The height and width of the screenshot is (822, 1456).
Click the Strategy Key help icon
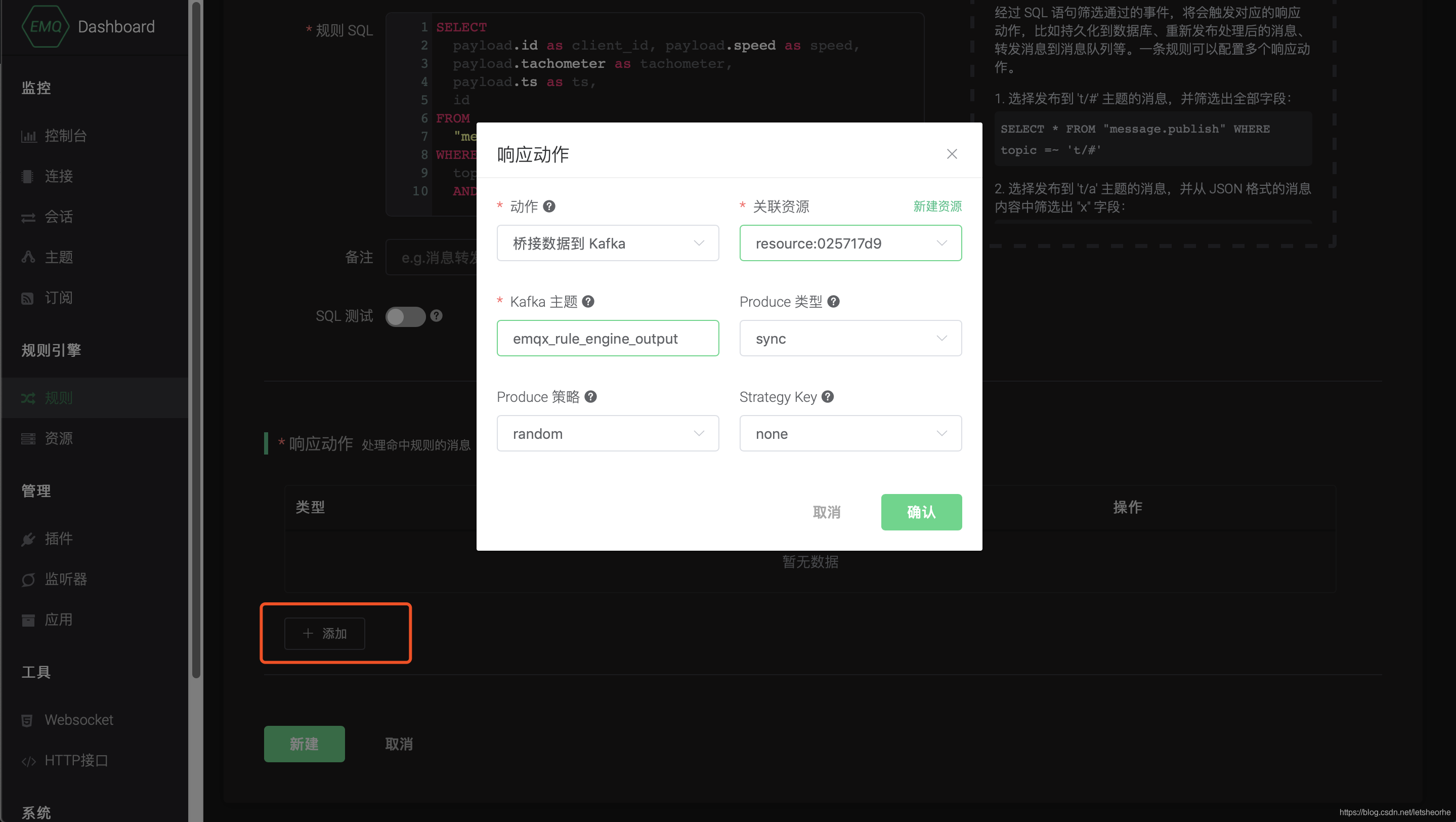828,396
